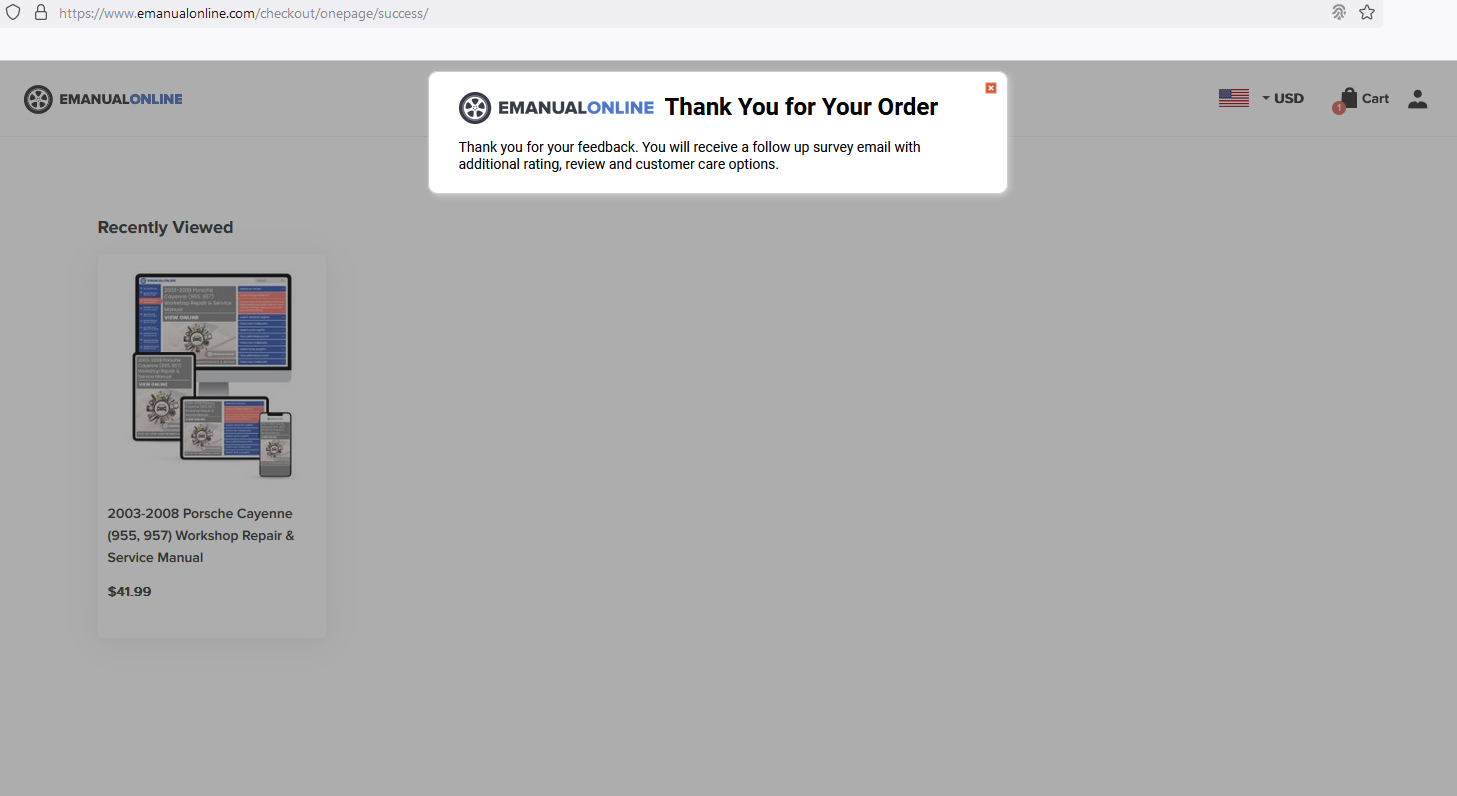Click the fingerprint reader icon near the star
This screenshot has width=1457, height=796.
(x=1339, y=12)
